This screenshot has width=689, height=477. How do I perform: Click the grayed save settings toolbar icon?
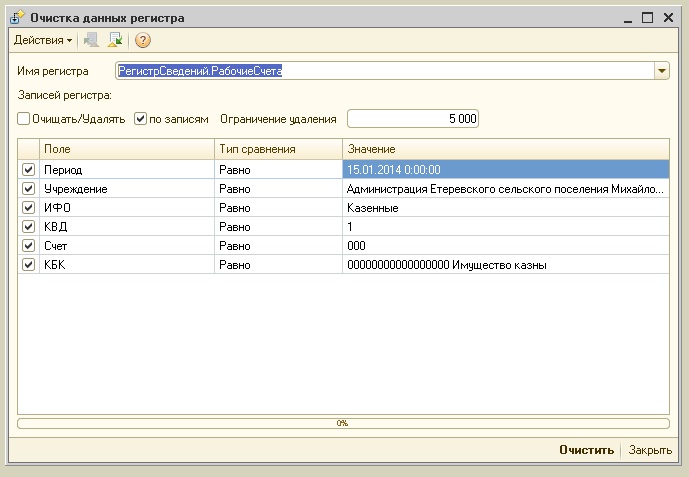(91, 40)
